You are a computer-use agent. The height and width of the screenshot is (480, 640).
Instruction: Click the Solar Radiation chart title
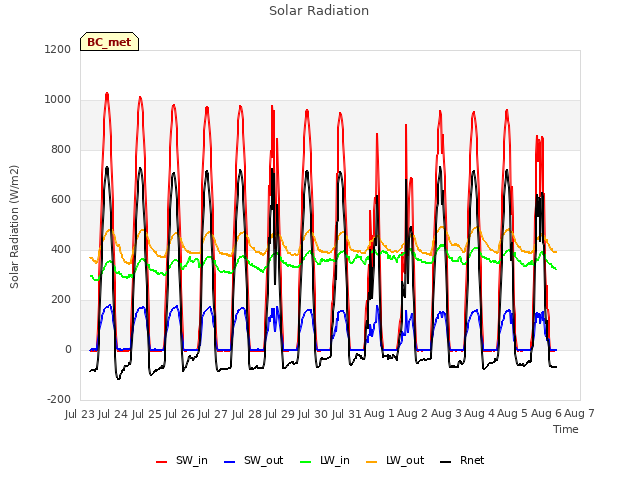[319, 11]
